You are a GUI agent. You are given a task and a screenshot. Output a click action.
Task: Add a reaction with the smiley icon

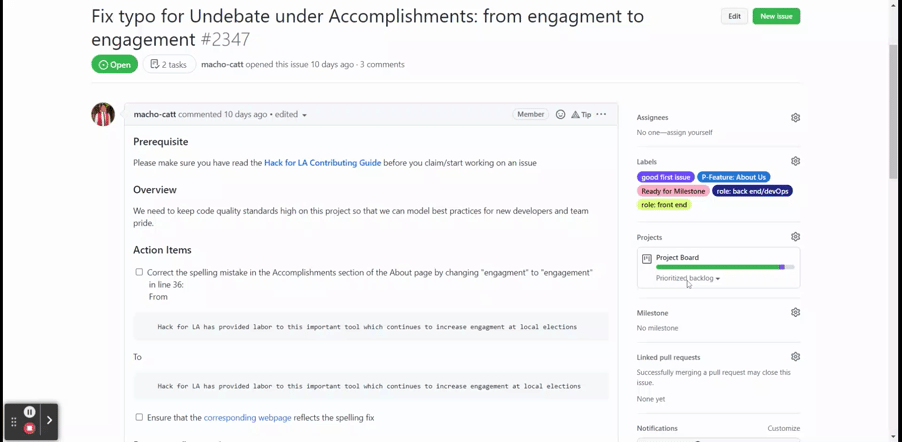tap(560, 115)
